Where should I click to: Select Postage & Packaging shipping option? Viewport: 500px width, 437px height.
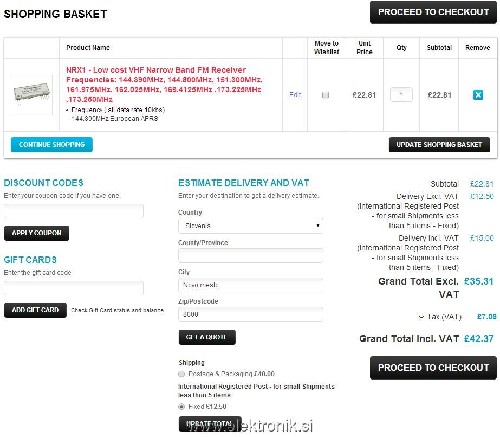pos(181,374)
